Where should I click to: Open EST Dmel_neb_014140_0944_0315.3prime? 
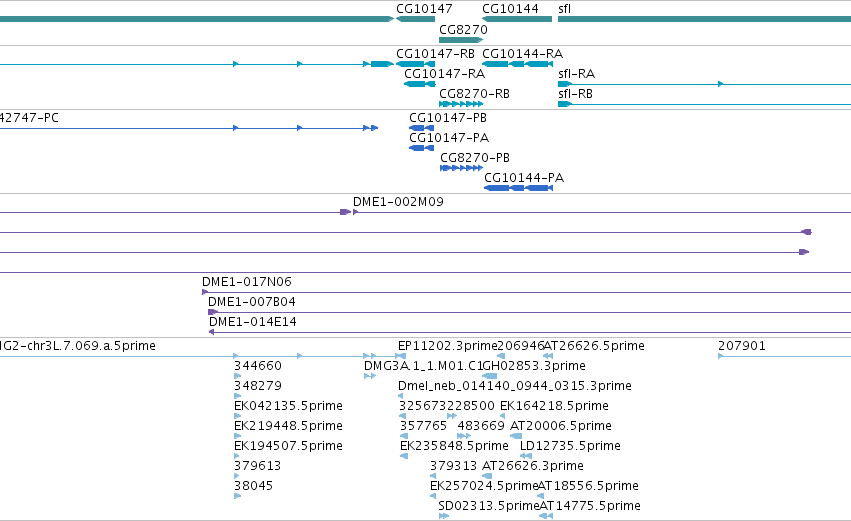pyautogui.click(x=515, y=386)
